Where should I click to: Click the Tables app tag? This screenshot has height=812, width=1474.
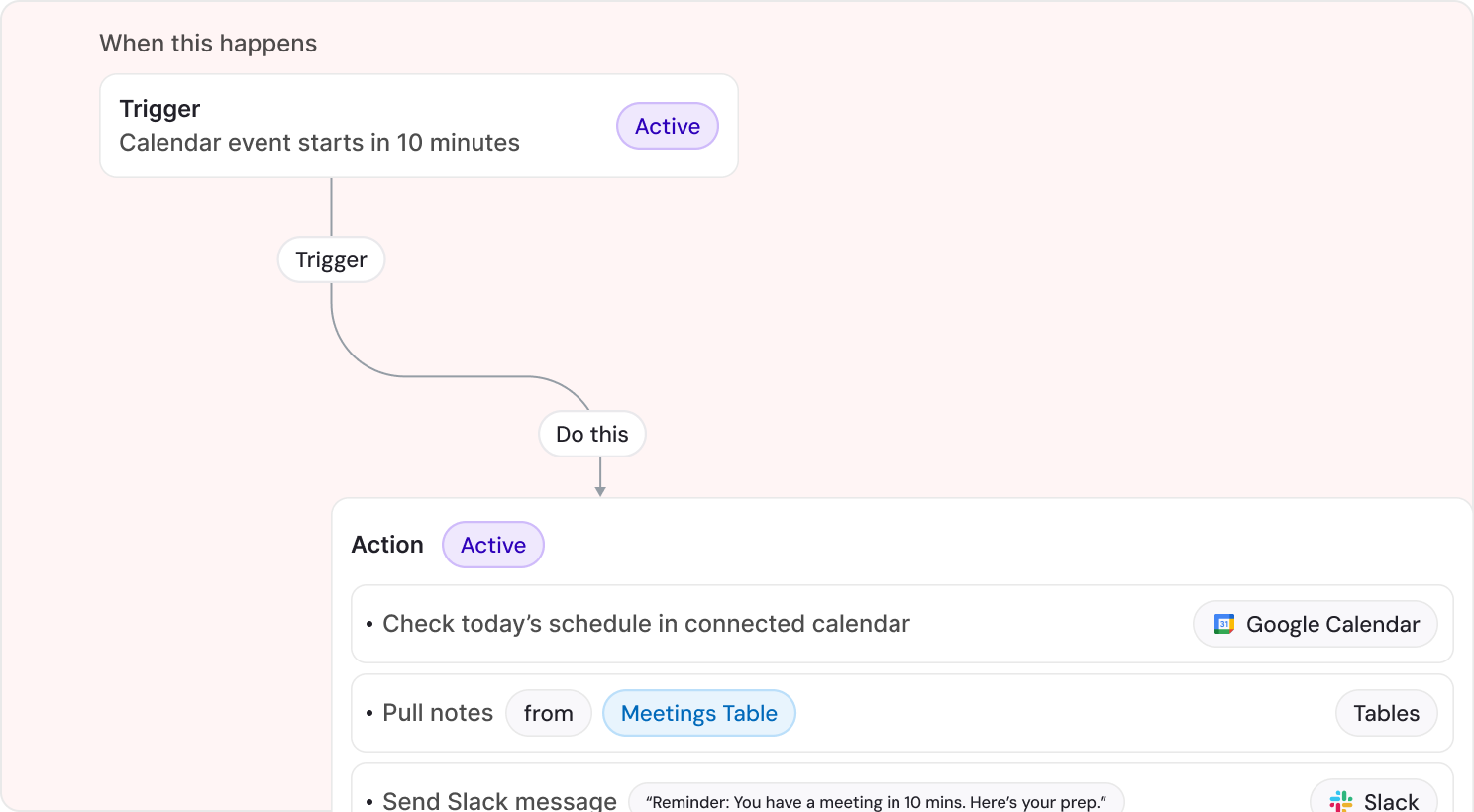(1387, 713)
